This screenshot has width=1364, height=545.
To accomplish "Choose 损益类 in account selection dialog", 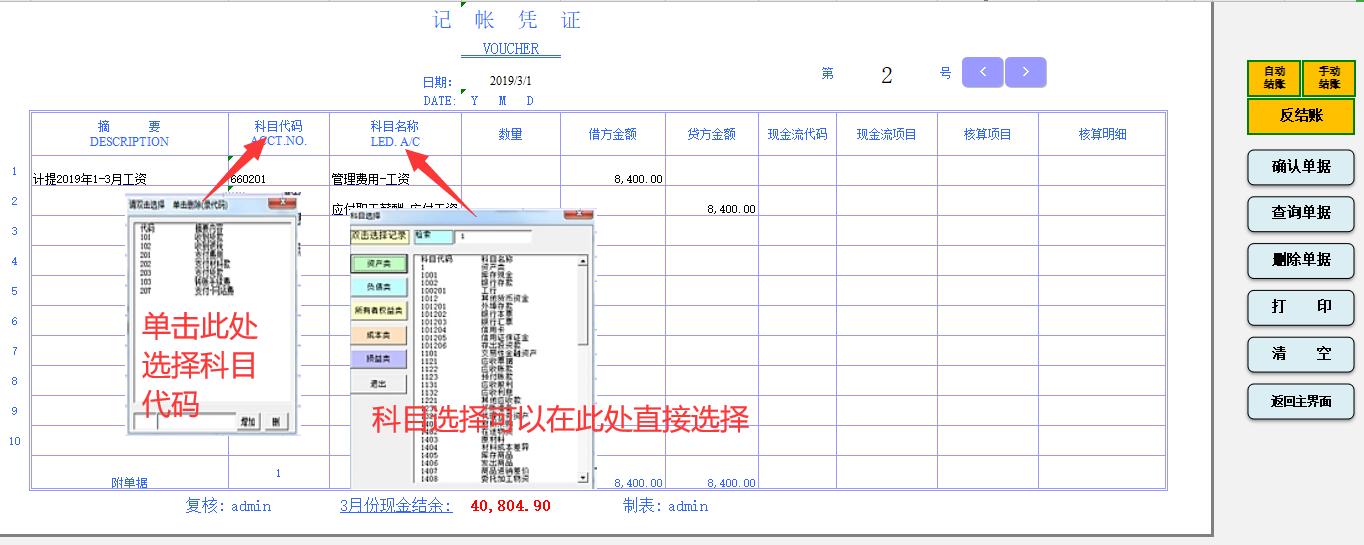I will pos(379,359).
